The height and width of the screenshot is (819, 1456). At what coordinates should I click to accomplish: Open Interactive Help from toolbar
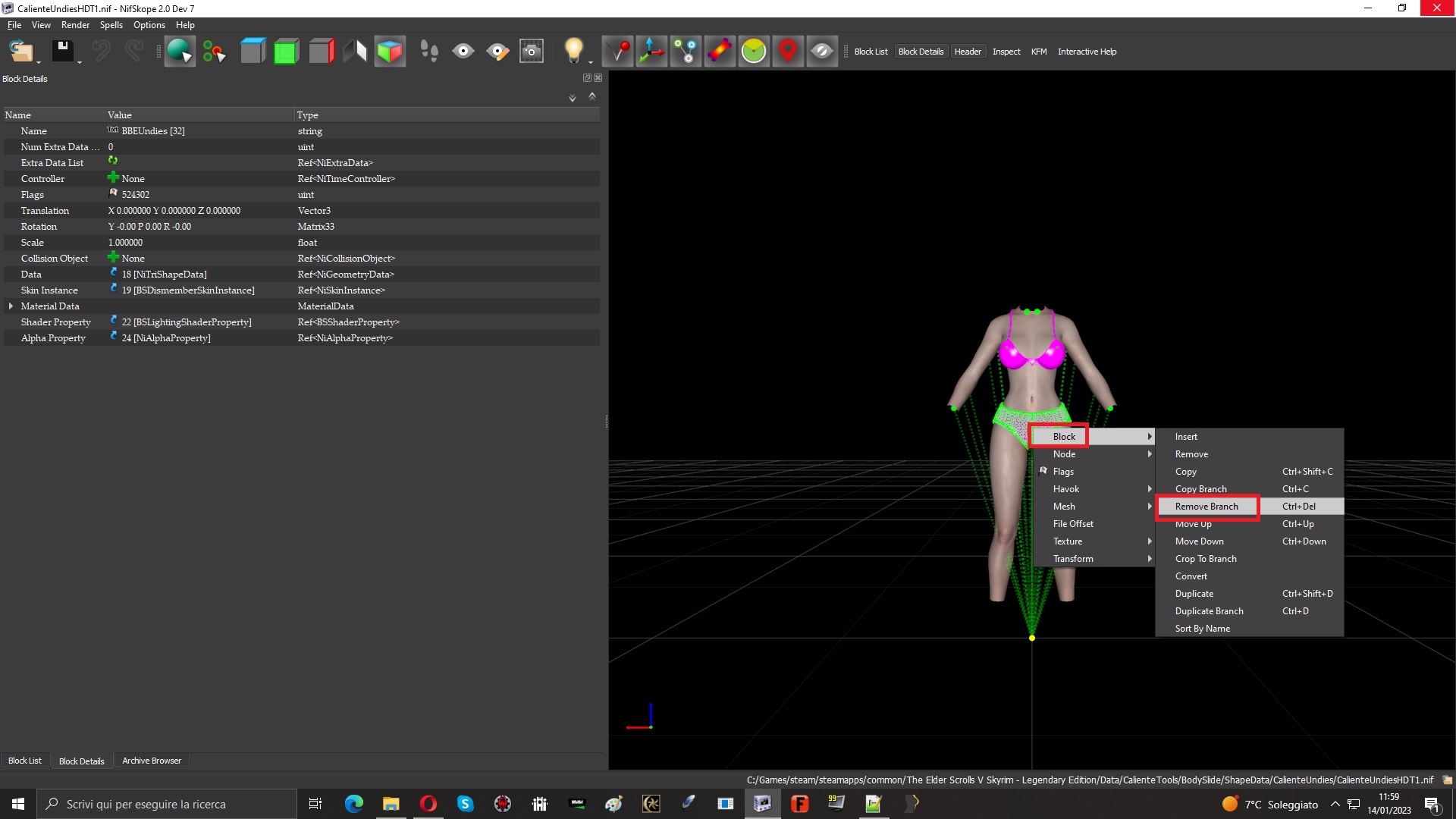pos(1087,52)
